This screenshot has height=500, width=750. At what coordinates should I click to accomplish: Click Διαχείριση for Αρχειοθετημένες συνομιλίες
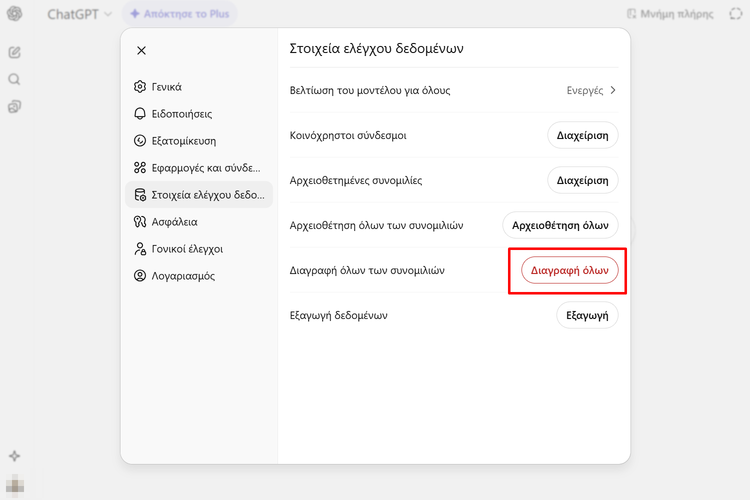coord(582,180)
